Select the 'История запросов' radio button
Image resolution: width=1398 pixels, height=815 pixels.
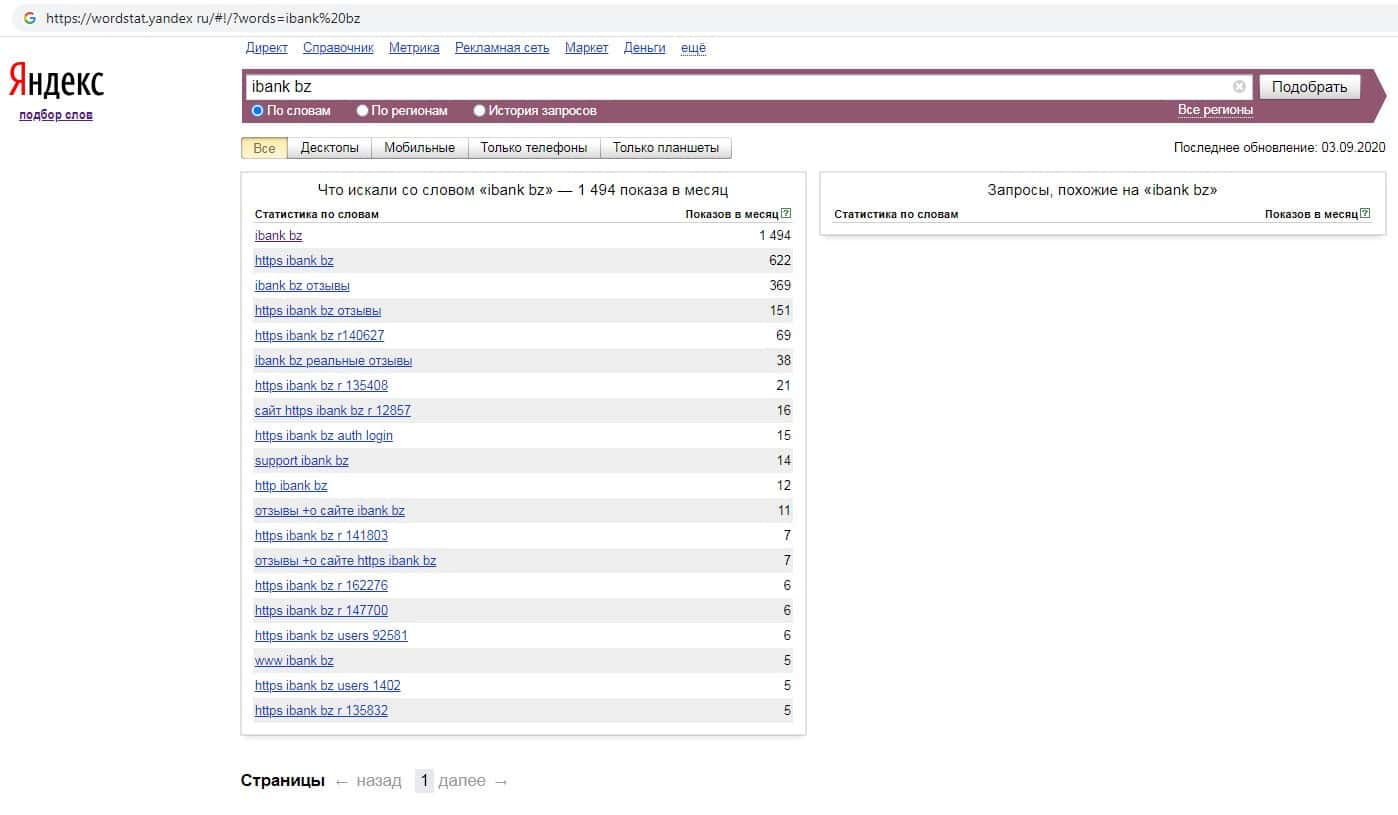click(480, 111)
